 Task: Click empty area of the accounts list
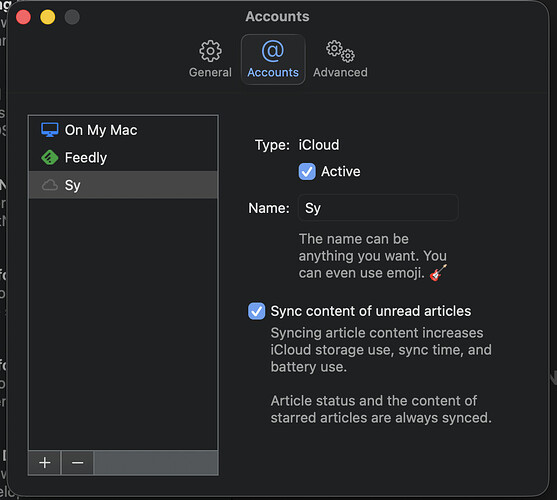point(123,323)
